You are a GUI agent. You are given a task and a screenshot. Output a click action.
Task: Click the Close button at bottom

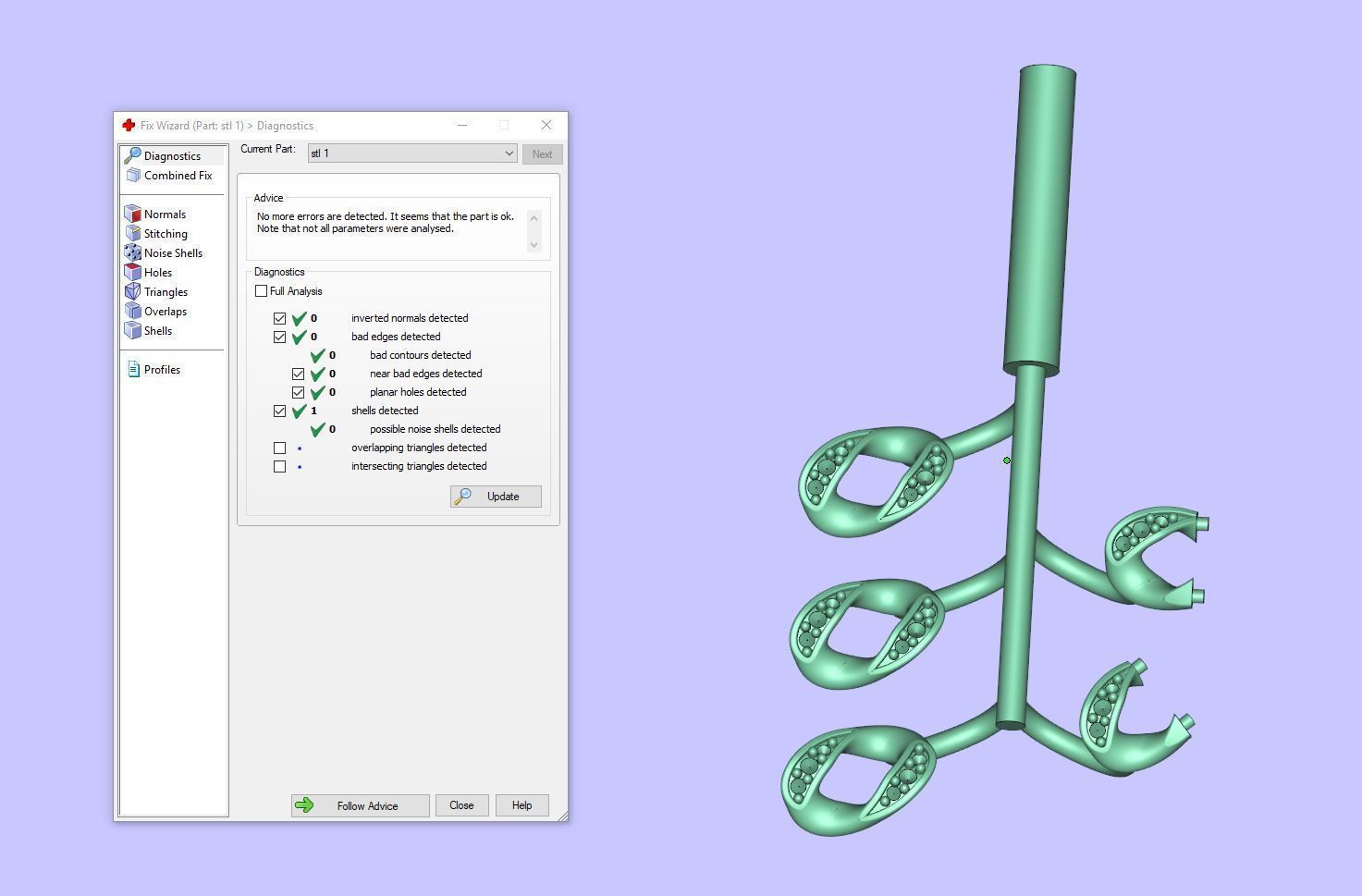(461, 805)
